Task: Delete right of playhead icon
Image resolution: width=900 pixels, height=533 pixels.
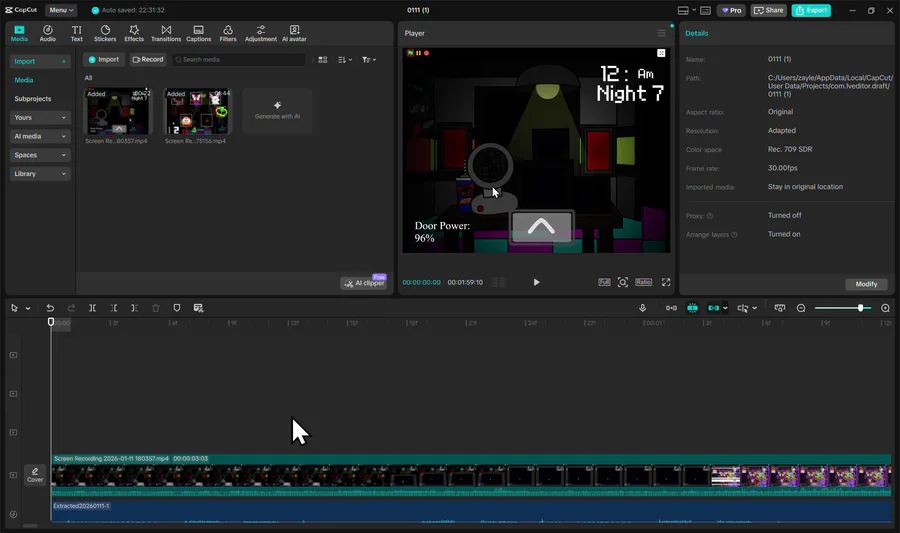Action: pyautogui.click(x=134, y=308)
